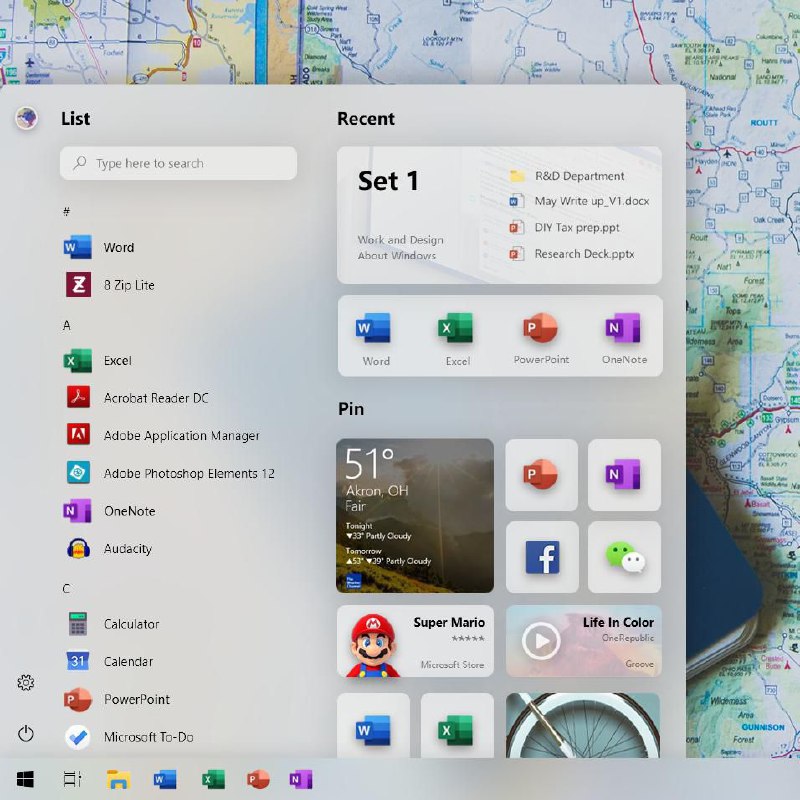Open the bicycle wheel photo tile
Viewport: 800px width, 800px height.
(x=583, y=726)
